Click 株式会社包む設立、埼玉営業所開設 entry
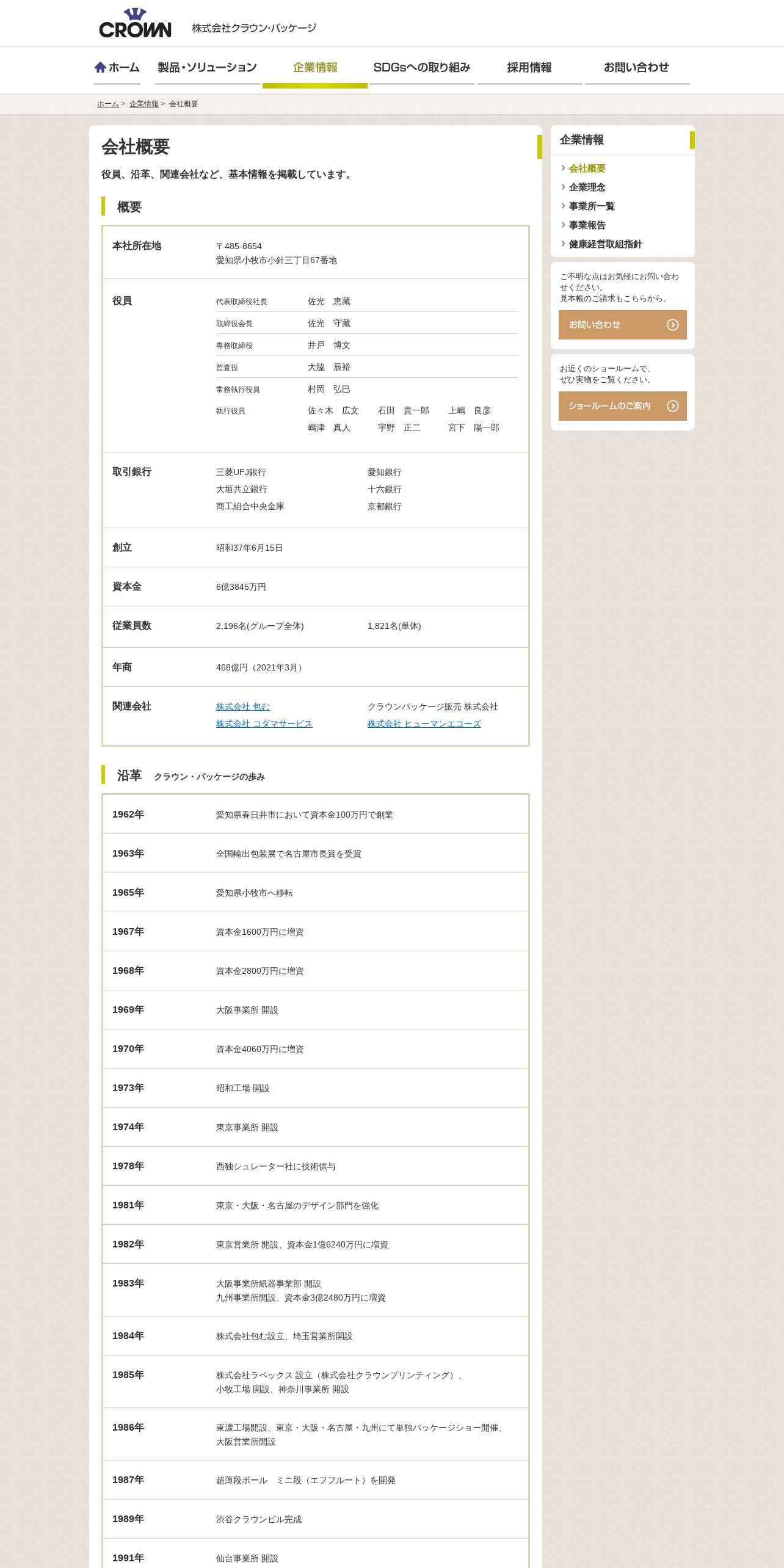784x1568 pixels. [285, 1336]
